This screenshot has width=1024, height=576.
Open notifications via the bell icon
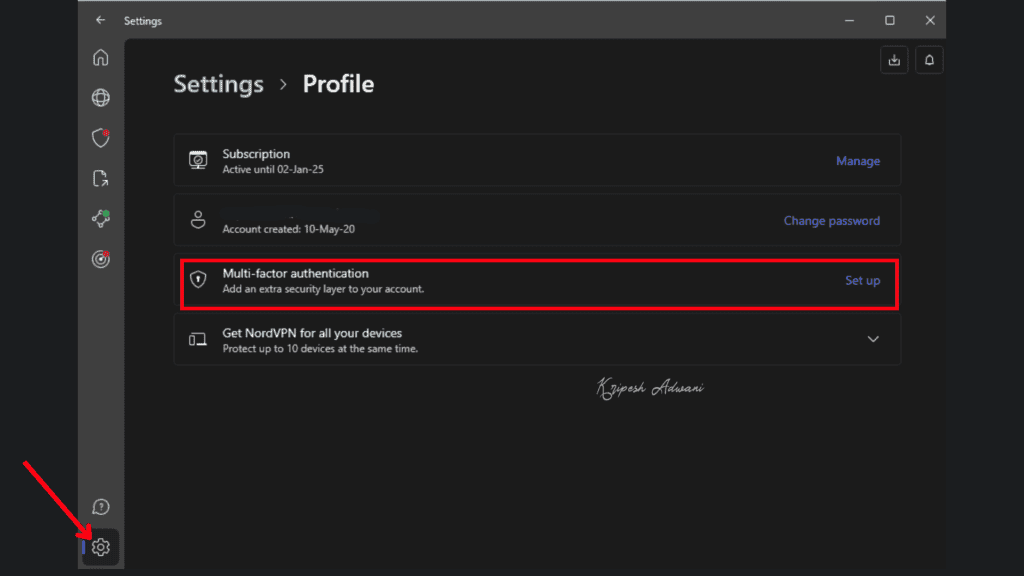pyautogui.click(x=929, y=59)
